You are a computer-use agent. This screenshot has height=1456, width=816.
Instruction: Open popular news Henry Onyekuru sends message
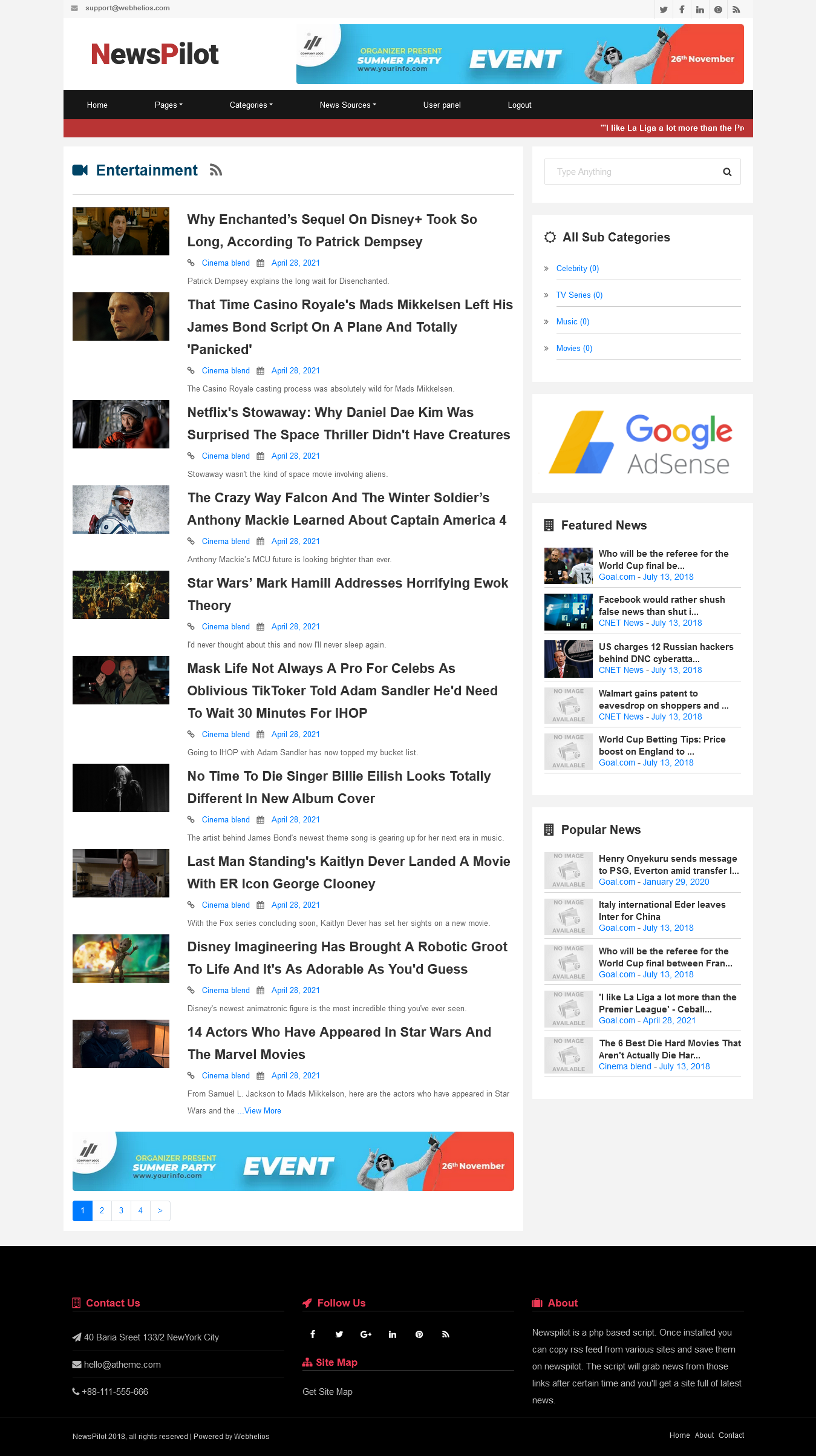pos(669,865)
